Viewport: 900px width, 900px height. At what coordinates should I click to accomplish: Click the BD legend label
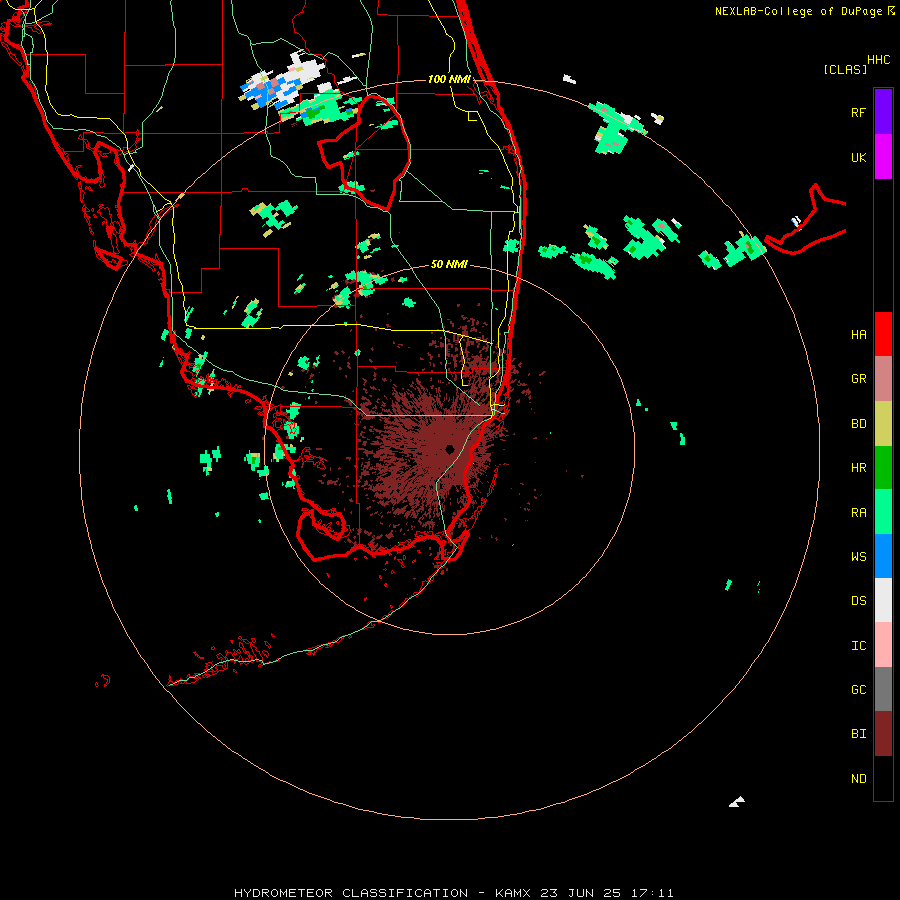[x=858, y=424]
